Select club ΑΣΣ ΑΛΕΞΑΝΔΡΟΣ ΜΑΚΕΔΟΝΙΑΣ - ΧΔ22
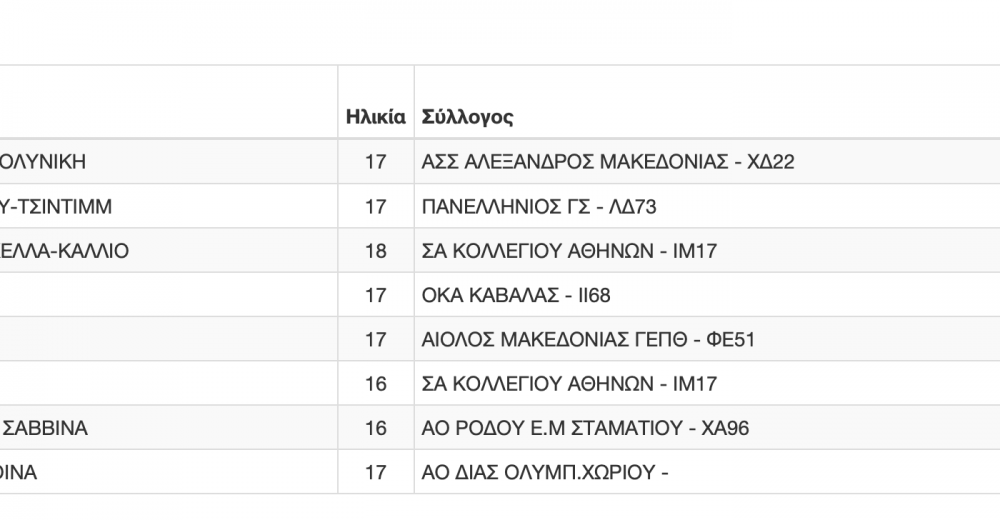Screen dimensions: 1000x520 (x=608, y=161)
